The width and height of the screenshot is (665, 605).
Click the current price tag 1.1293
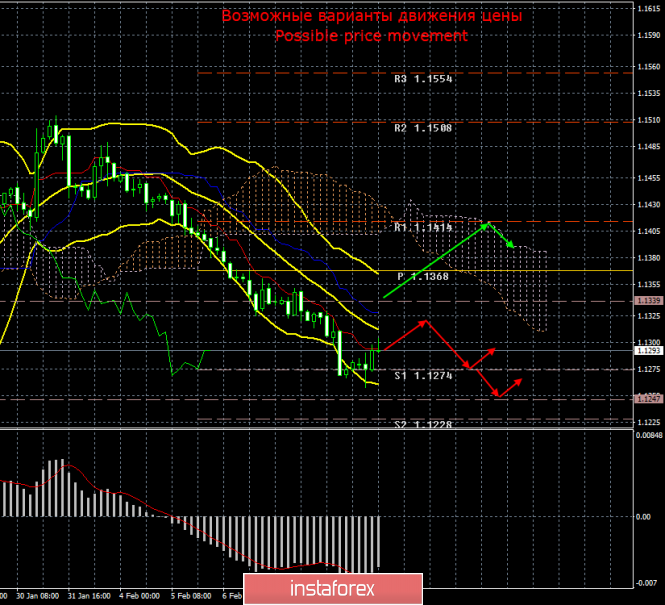coord(648,351)
